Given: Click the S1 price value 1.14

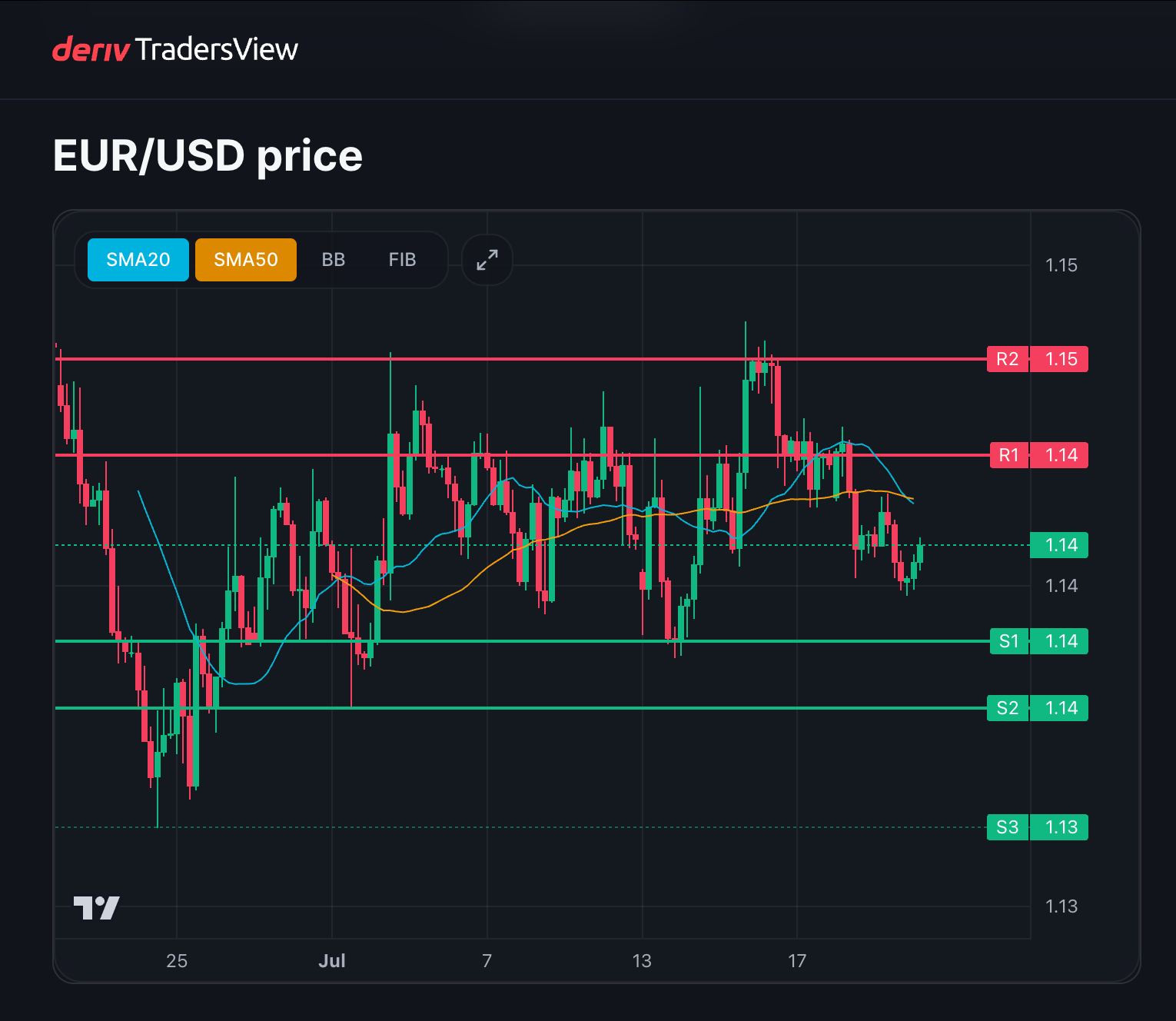Looking at the screenshot, I should pos(1060,641).
